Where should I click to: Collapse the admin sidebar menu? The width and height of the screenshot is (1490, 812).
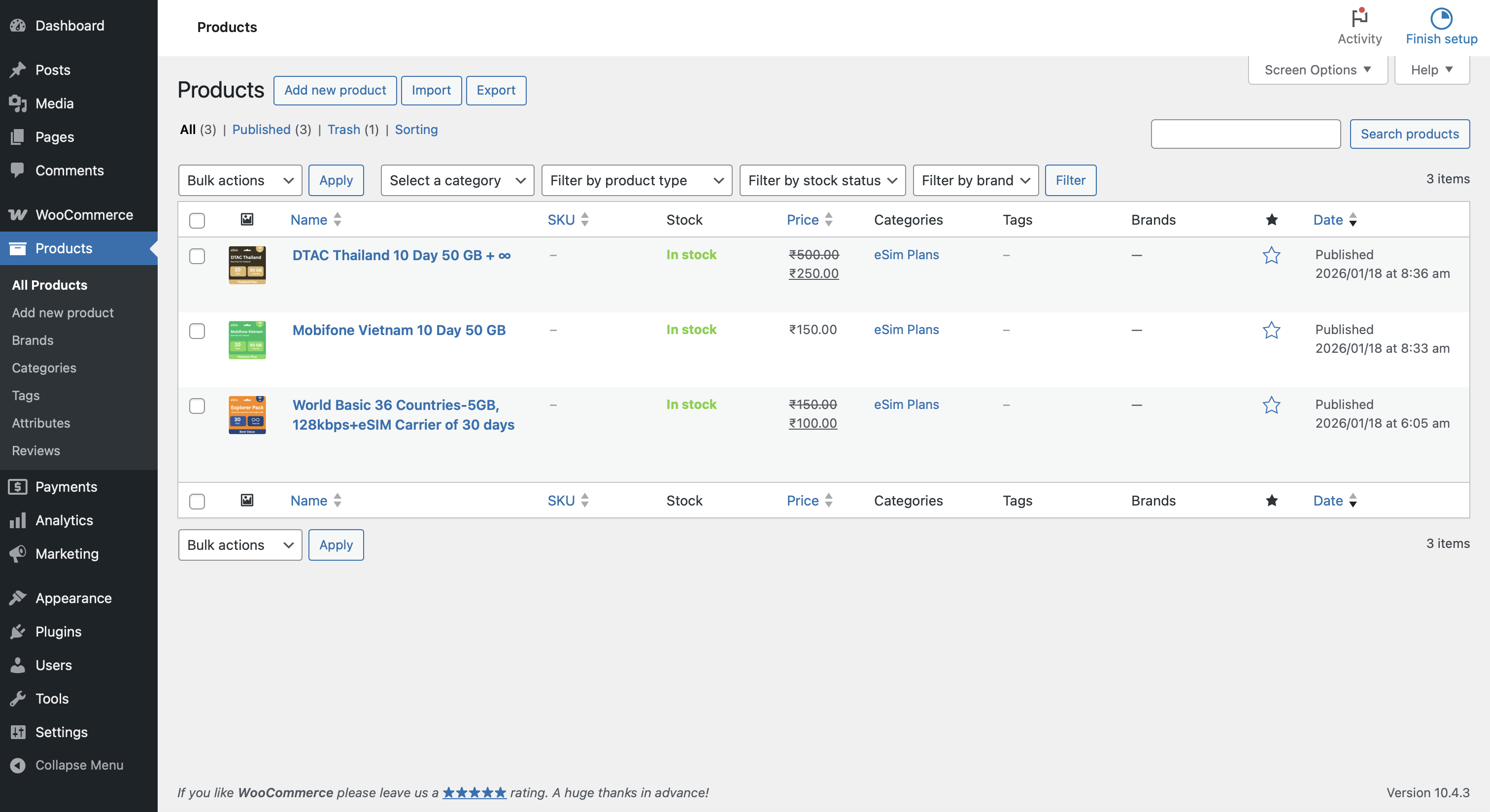click(79, 765)
